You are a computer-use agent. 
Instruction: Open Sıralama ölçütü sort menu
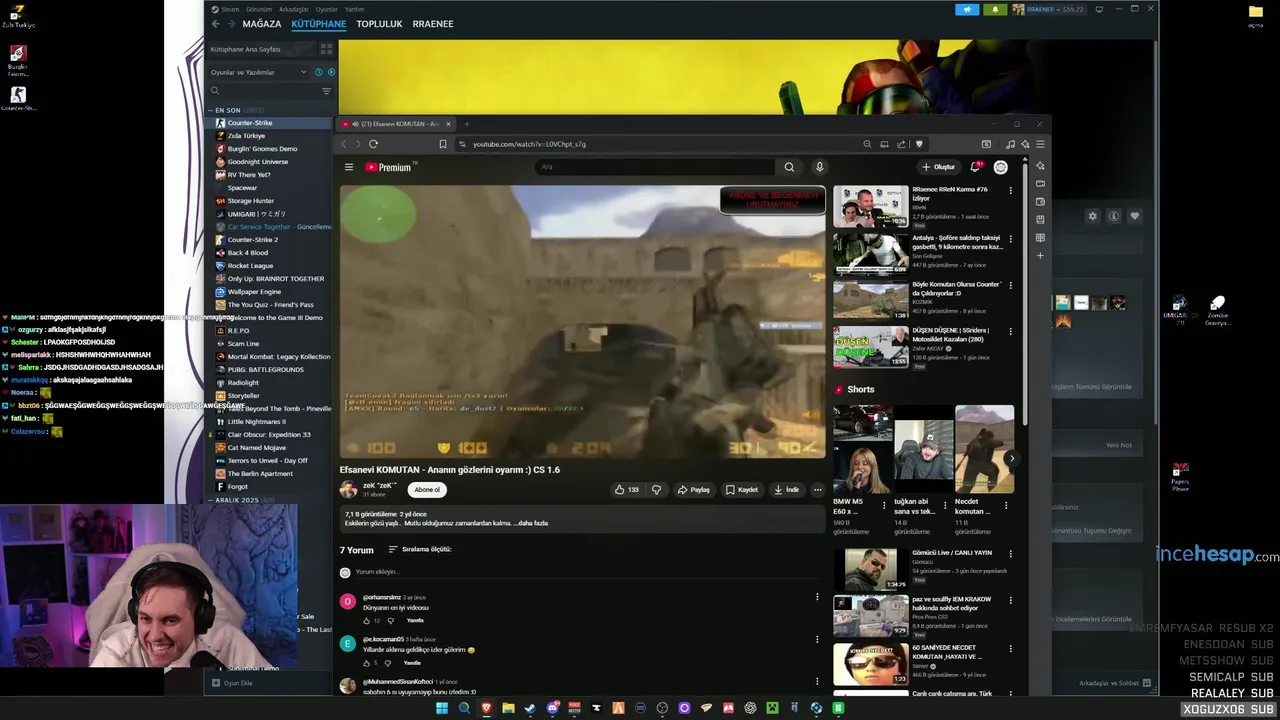point(420,549)
